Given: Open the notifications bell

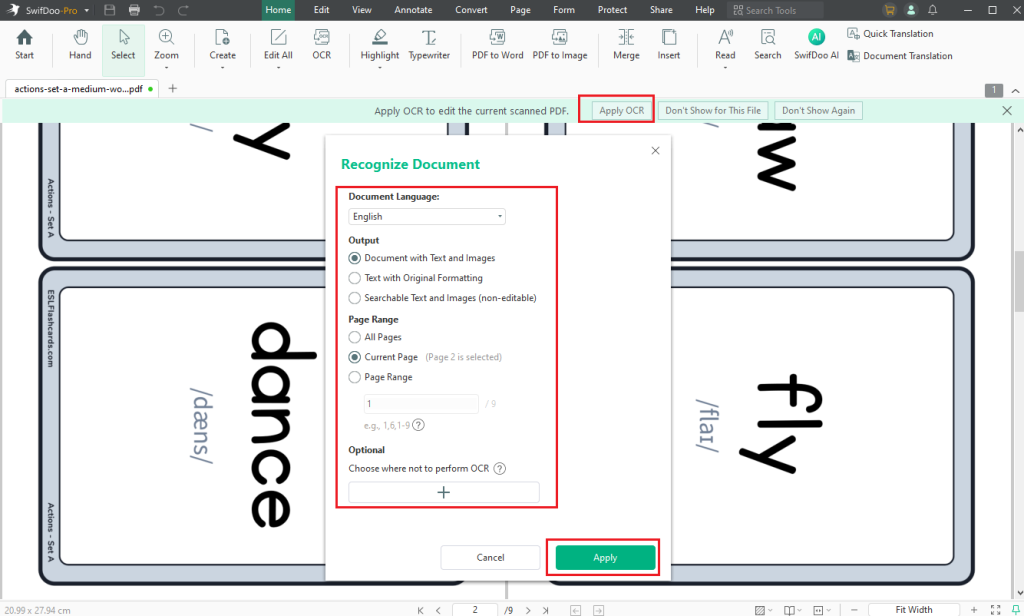Looking at the screenshot, I should tap(933, 10).
